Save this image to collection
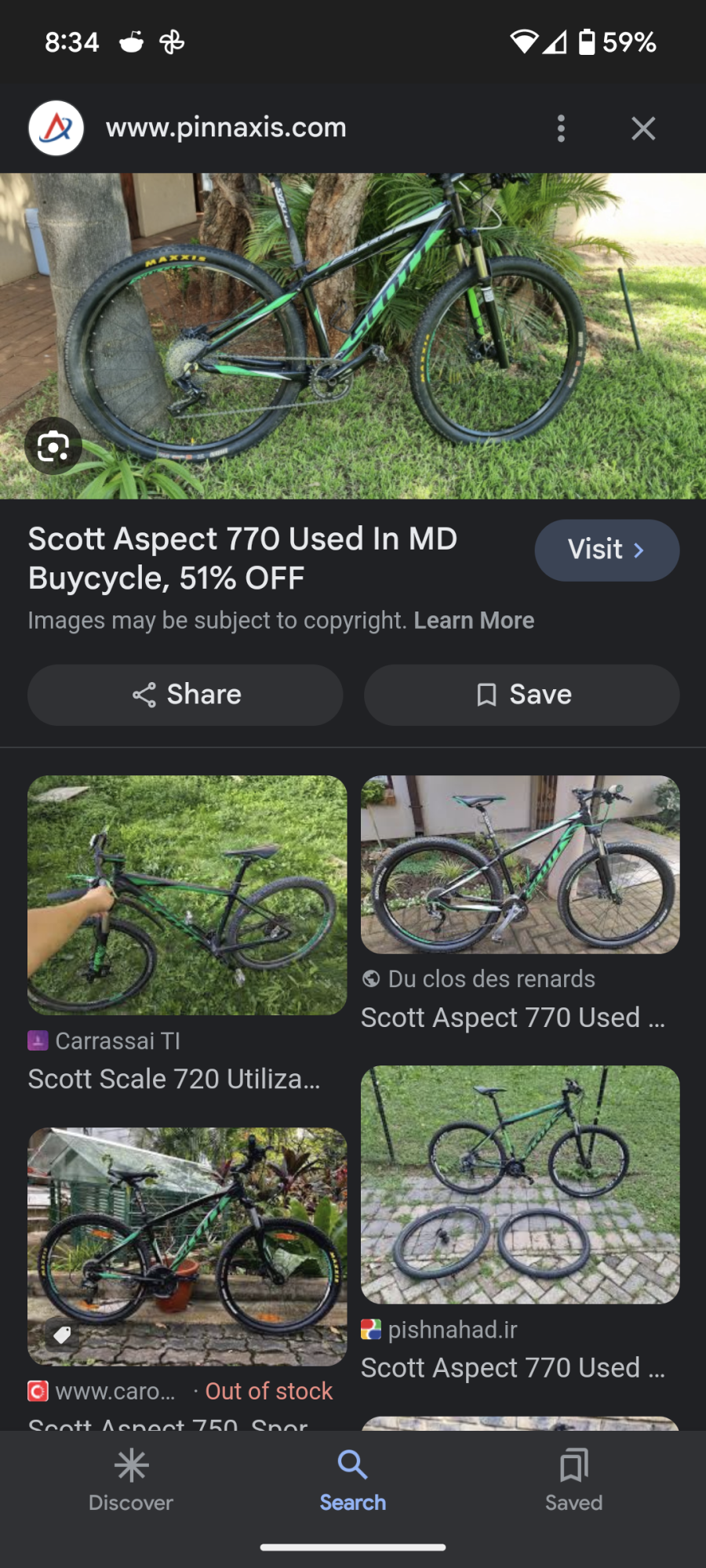 [522, 695]
